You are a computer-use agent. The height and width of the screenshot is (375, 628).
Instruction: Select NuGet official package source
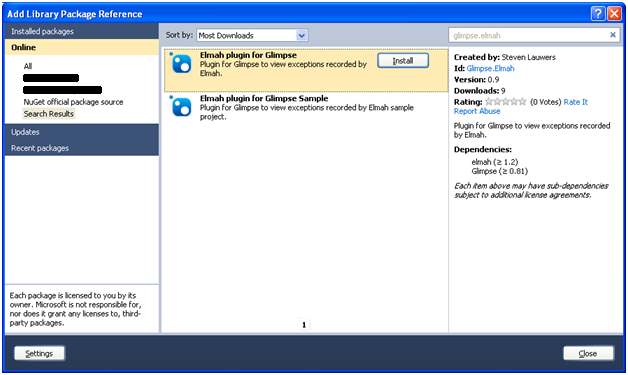point(73,102)
